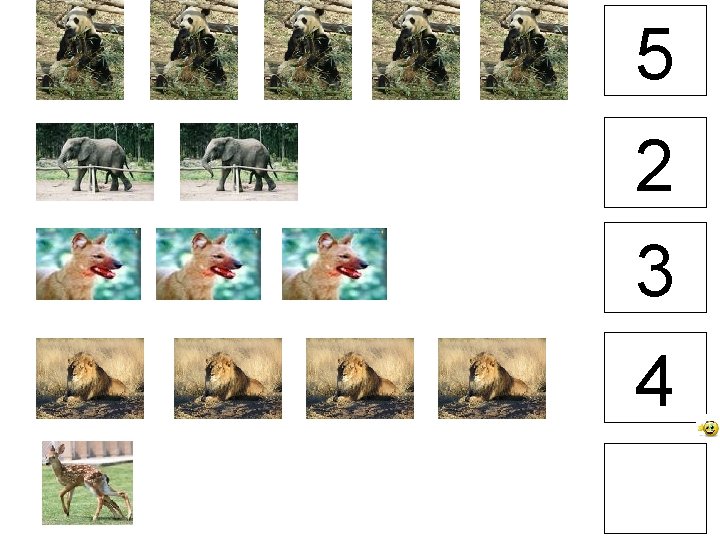Screen dimensions: 720x540
Task: Click the number 2 box
Action: click(655, 163)
